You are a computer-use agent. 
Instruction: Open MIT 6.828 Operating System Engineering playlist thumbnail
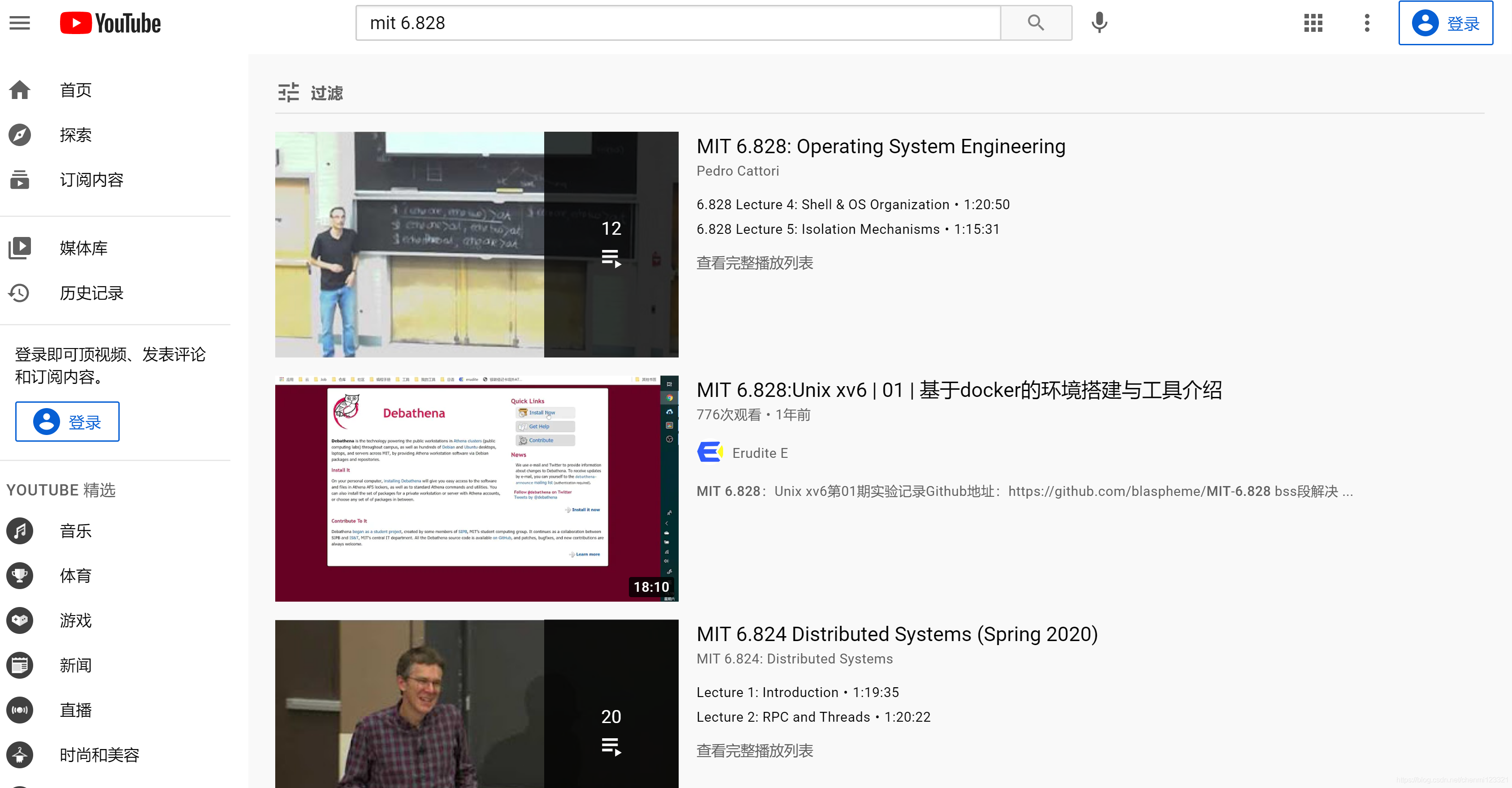tap(477, 244)
